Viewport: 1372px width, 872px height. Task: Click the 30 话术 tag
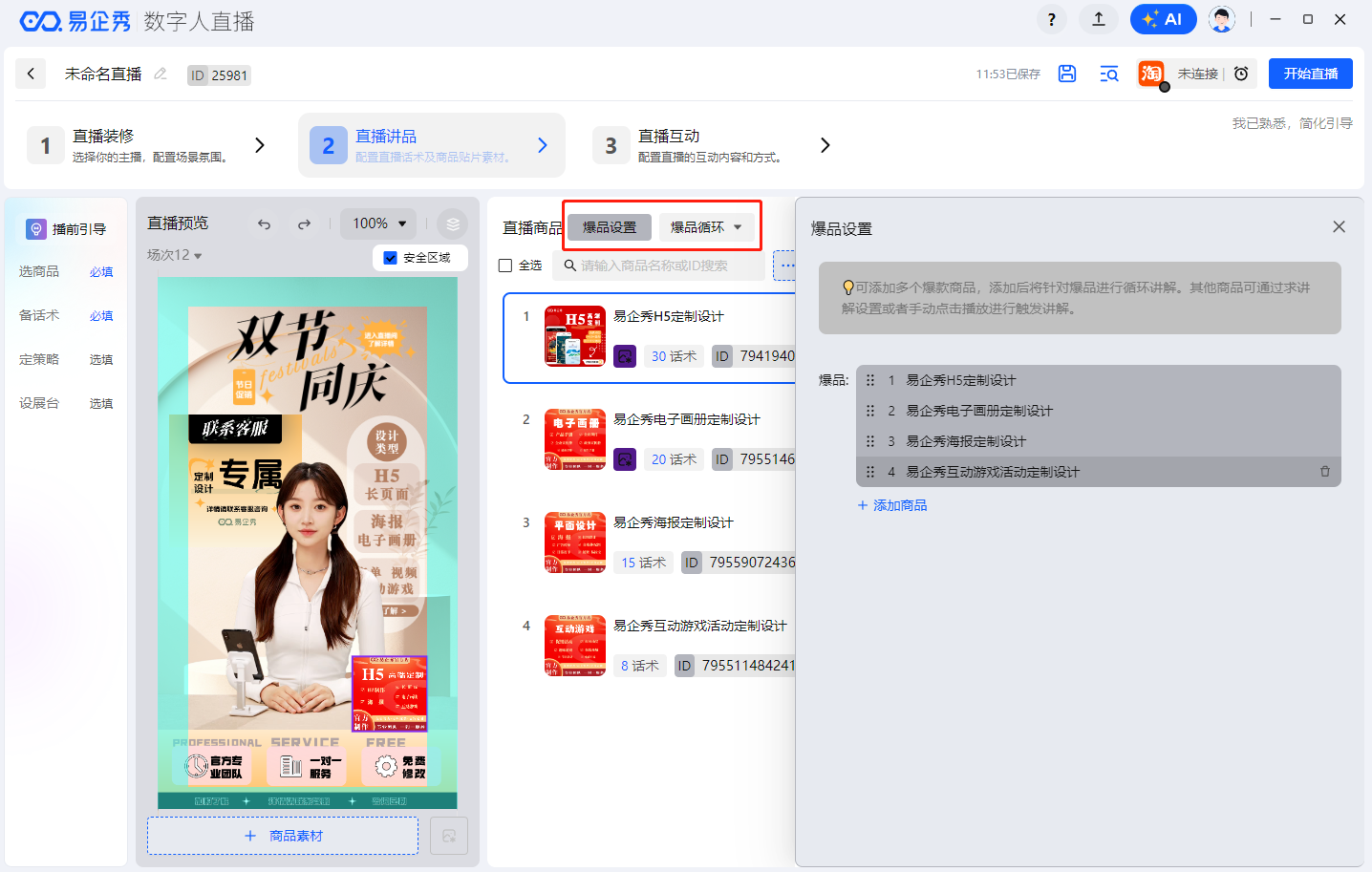click(x=674, y=356)
